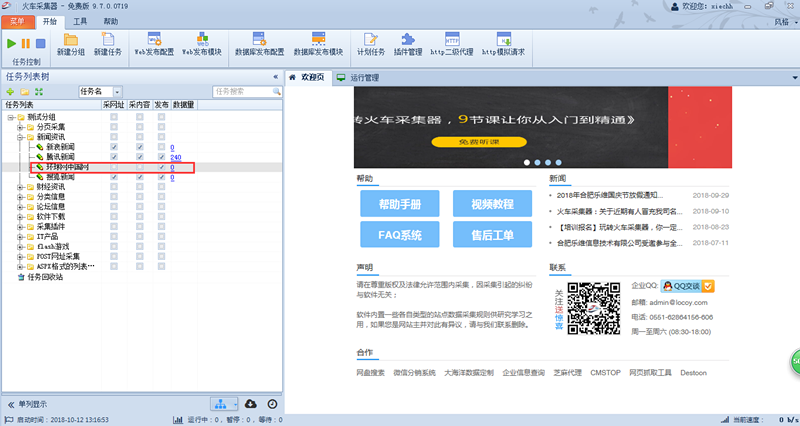This screenshot has width=800, height=426.
Task: Open the 菜单 menu
Action: [17, 21]
